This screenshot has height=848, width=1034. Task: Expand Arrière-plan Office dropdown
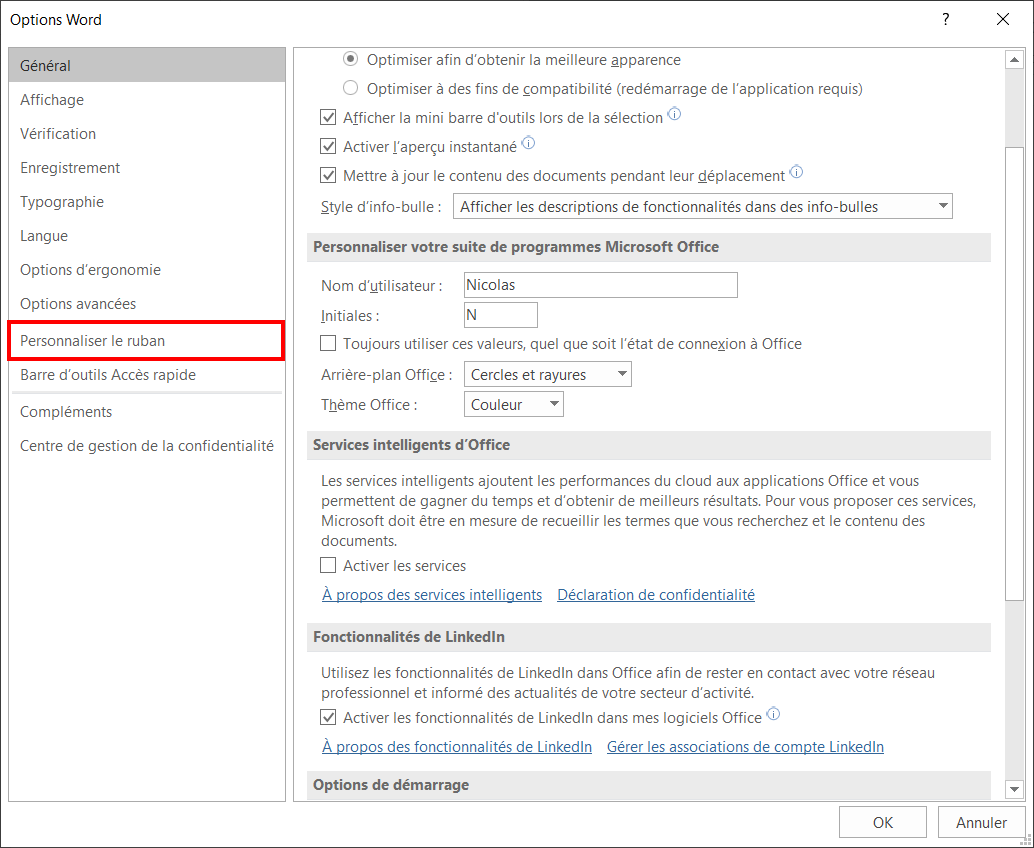(547, 374)
